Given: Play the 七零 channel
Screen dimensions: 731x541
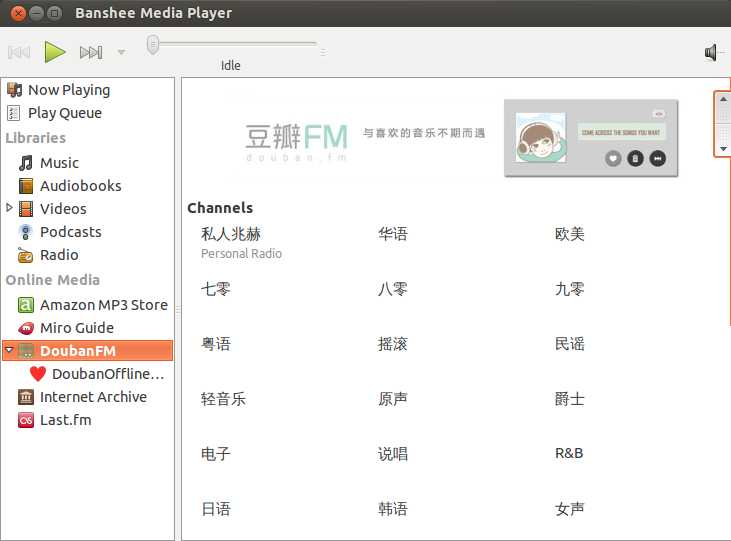Looking at the screenshot, I should (x=215, y=289).
